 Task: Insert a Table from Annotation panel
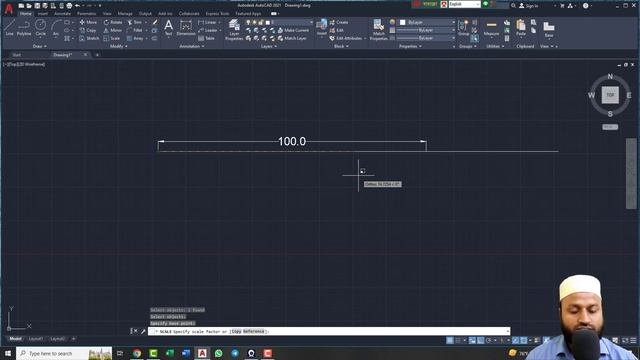pyautogui.click(x=207, y=38)
